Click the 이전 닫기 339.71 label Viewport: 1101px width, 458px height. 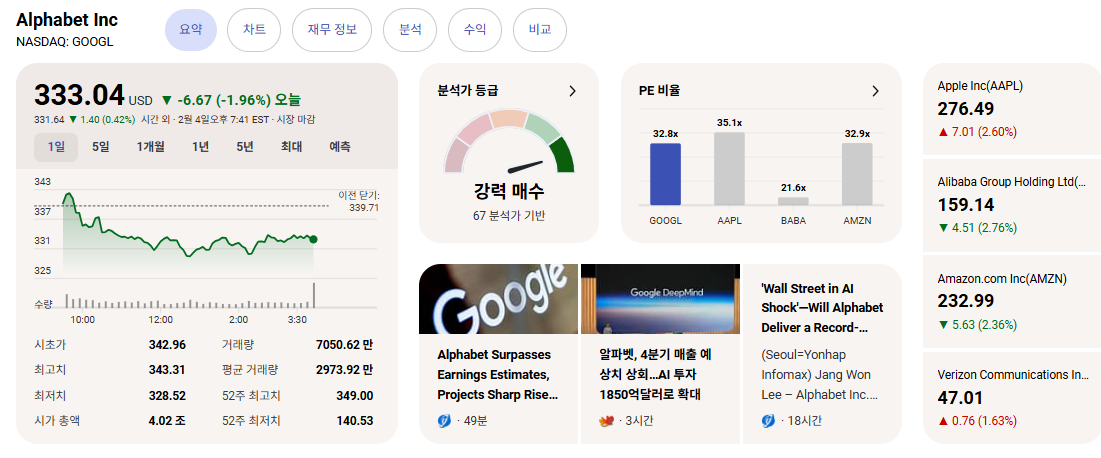[x=359, y=201]
